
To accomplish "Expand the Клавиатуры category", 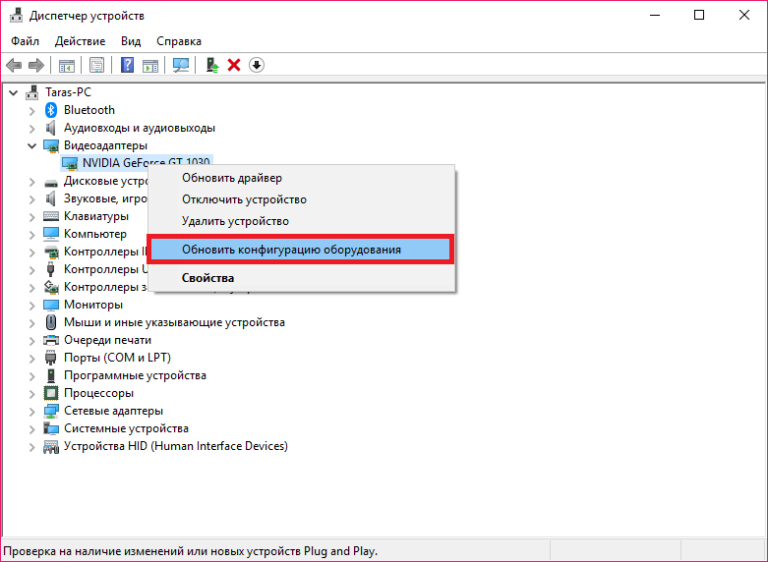I will pyautogui.click(x=32, y=217).
